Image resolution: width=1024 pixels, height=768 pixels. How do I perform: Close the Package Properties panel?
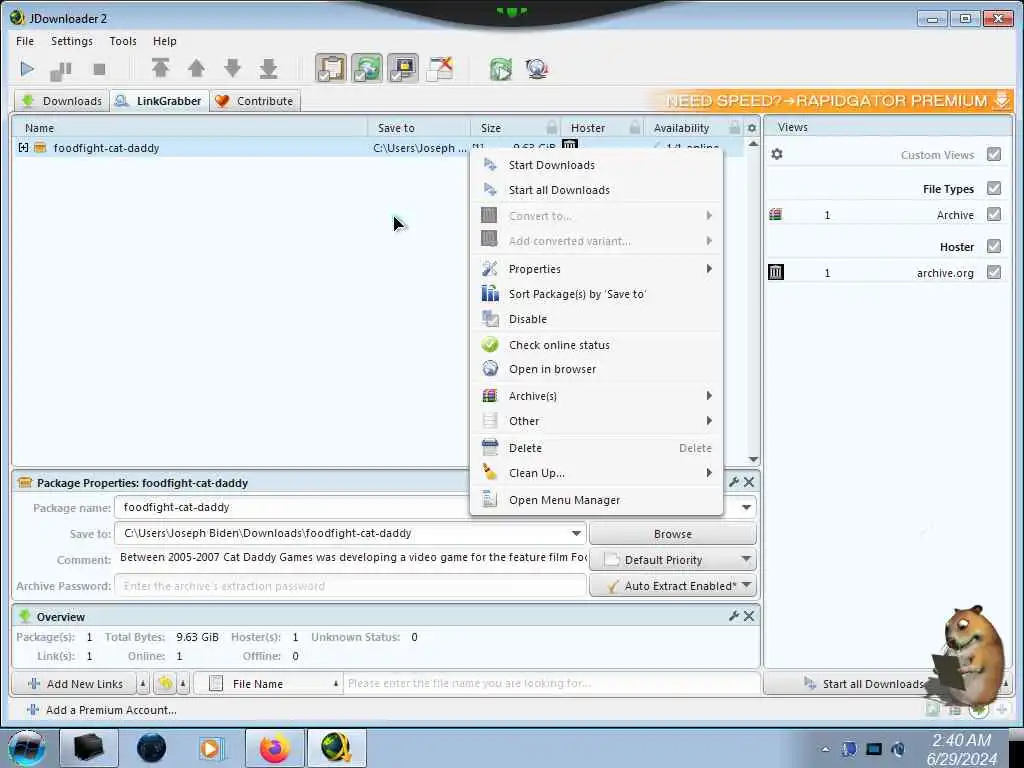point(749,482)
